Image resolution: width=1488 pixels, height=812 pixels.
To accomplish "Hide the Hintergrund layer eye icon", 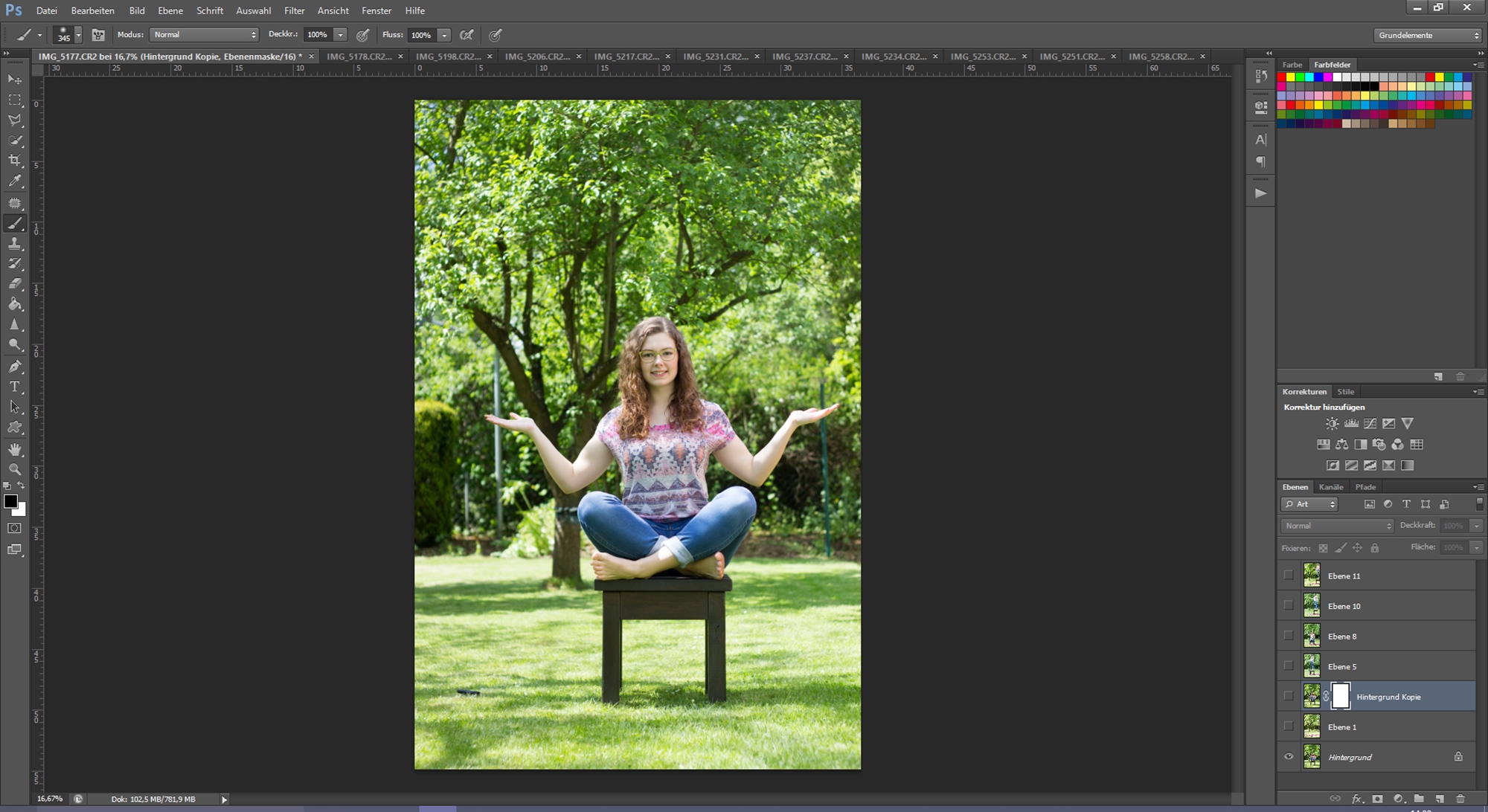I will point(1289,757).
